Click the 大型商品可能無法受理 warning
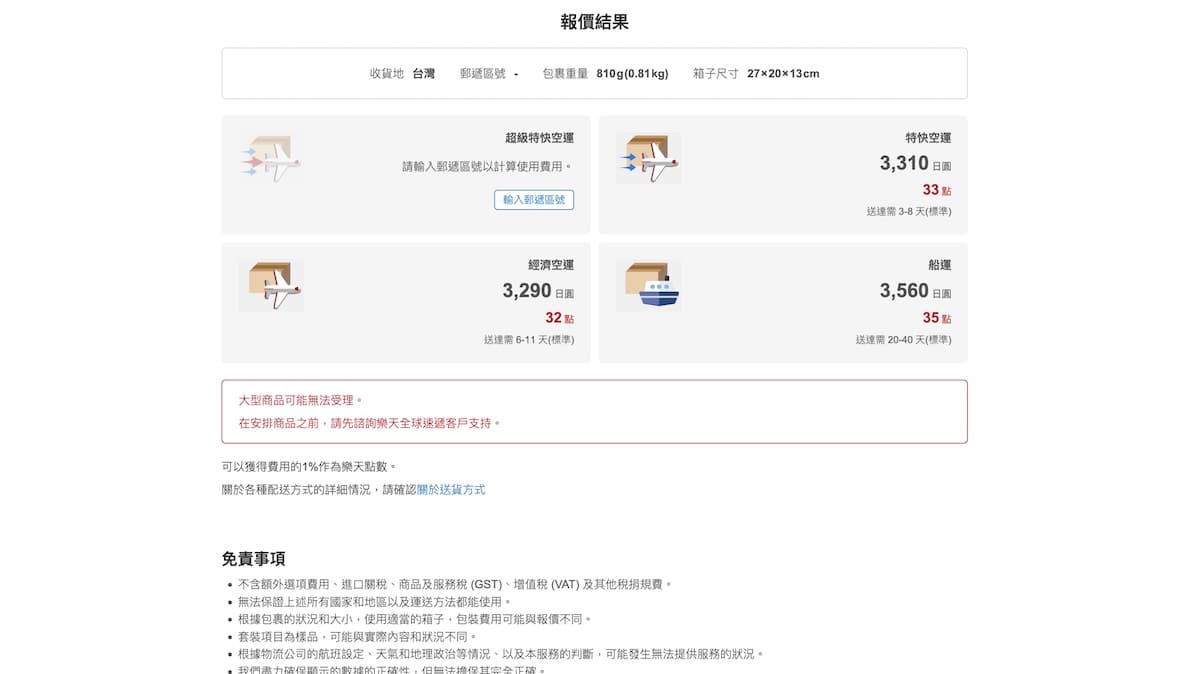This screenshot has width=1200, height=674. coord(301,400)
